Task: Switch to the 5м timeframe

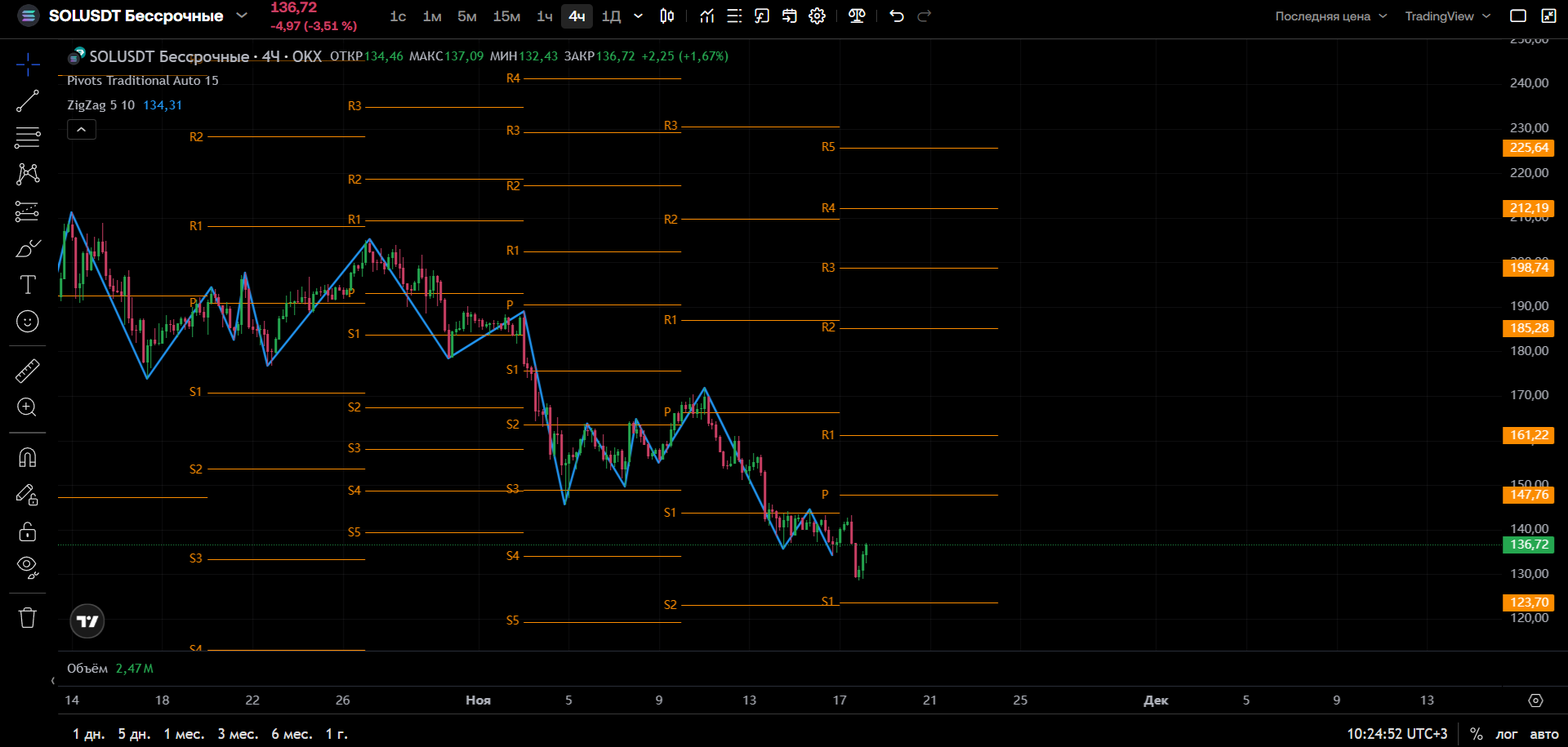Action: coord(467,16)
